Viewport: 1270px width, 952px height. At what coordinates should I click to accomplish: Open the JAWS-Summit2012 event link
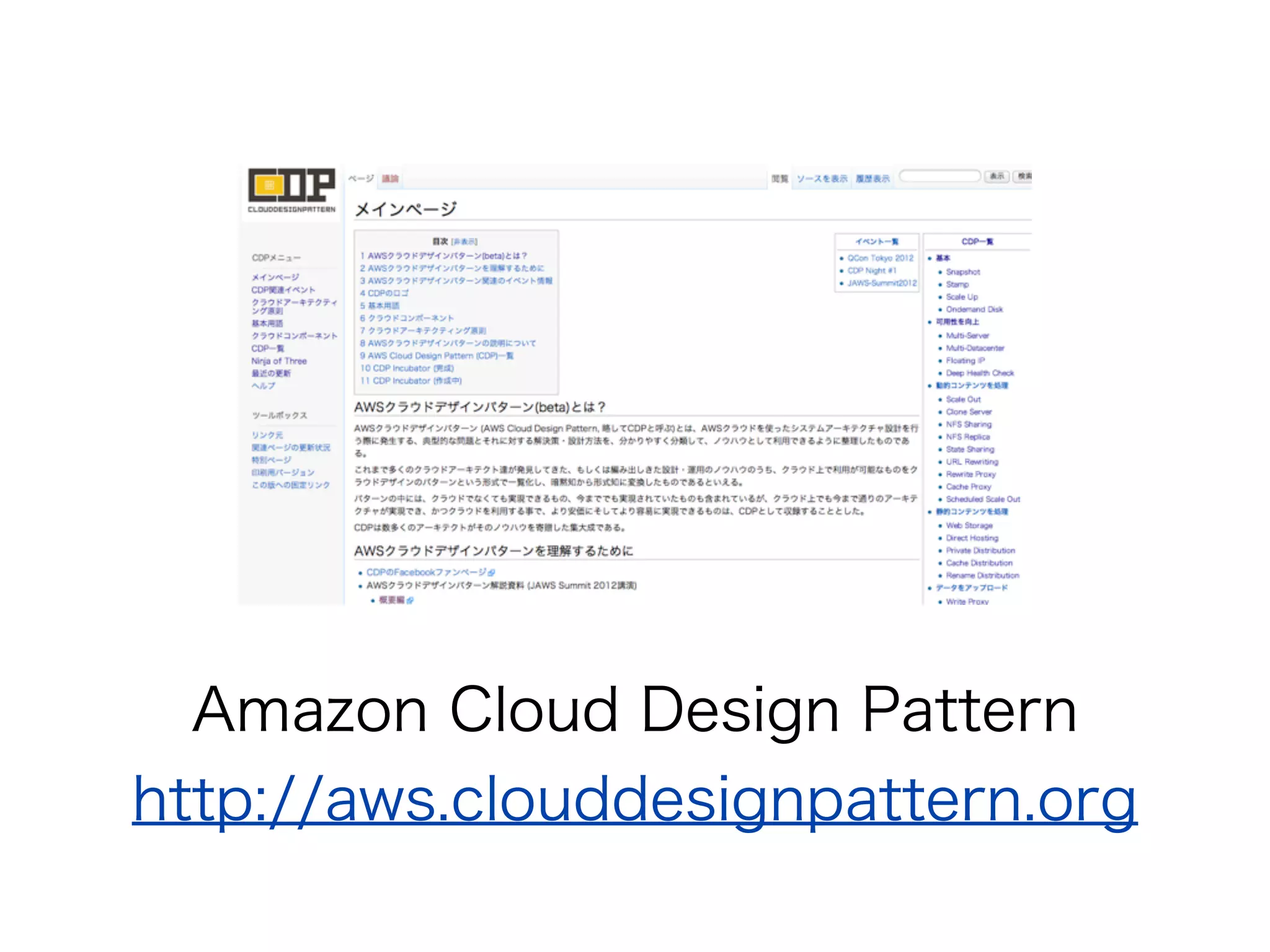click(x=882, y=283)
